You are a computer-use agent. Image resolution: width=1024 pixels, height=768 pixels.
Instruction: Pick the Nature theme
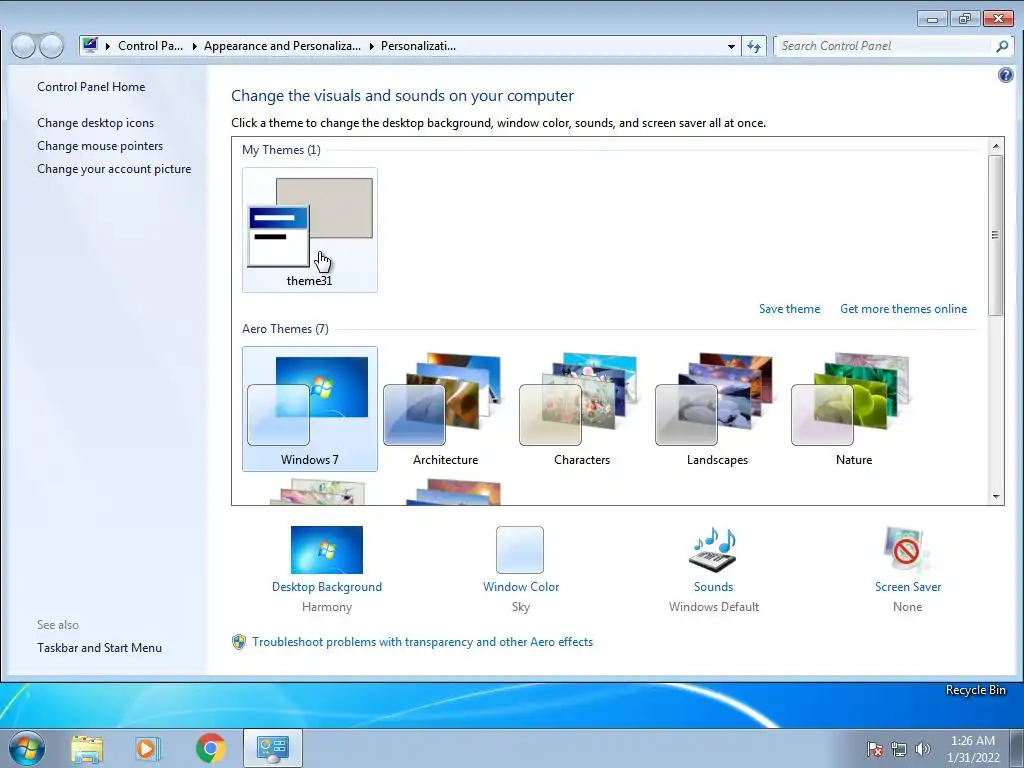pos(853,408)
